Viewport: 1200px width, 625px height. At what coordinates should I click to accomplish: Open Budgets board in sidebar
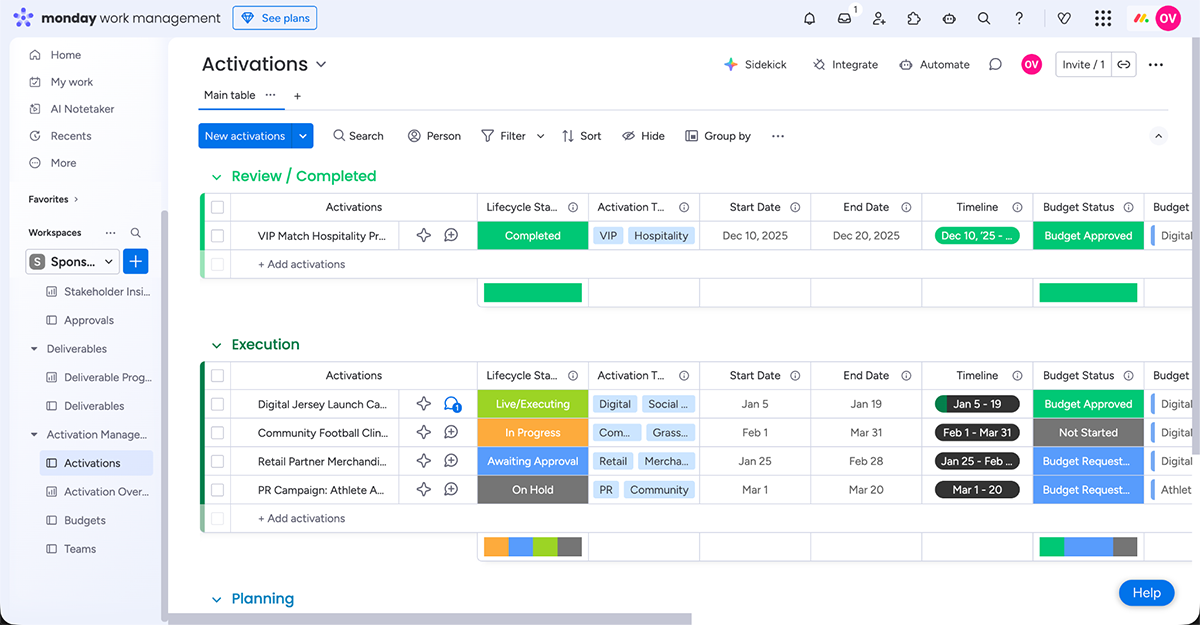coord(84,520)
